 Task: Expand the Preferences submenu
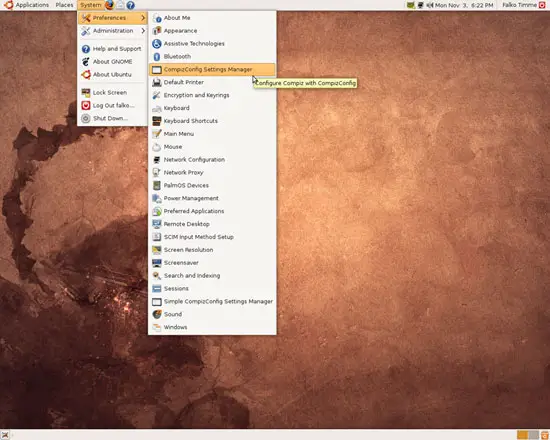pyautogui.click(x=113, y=18)
